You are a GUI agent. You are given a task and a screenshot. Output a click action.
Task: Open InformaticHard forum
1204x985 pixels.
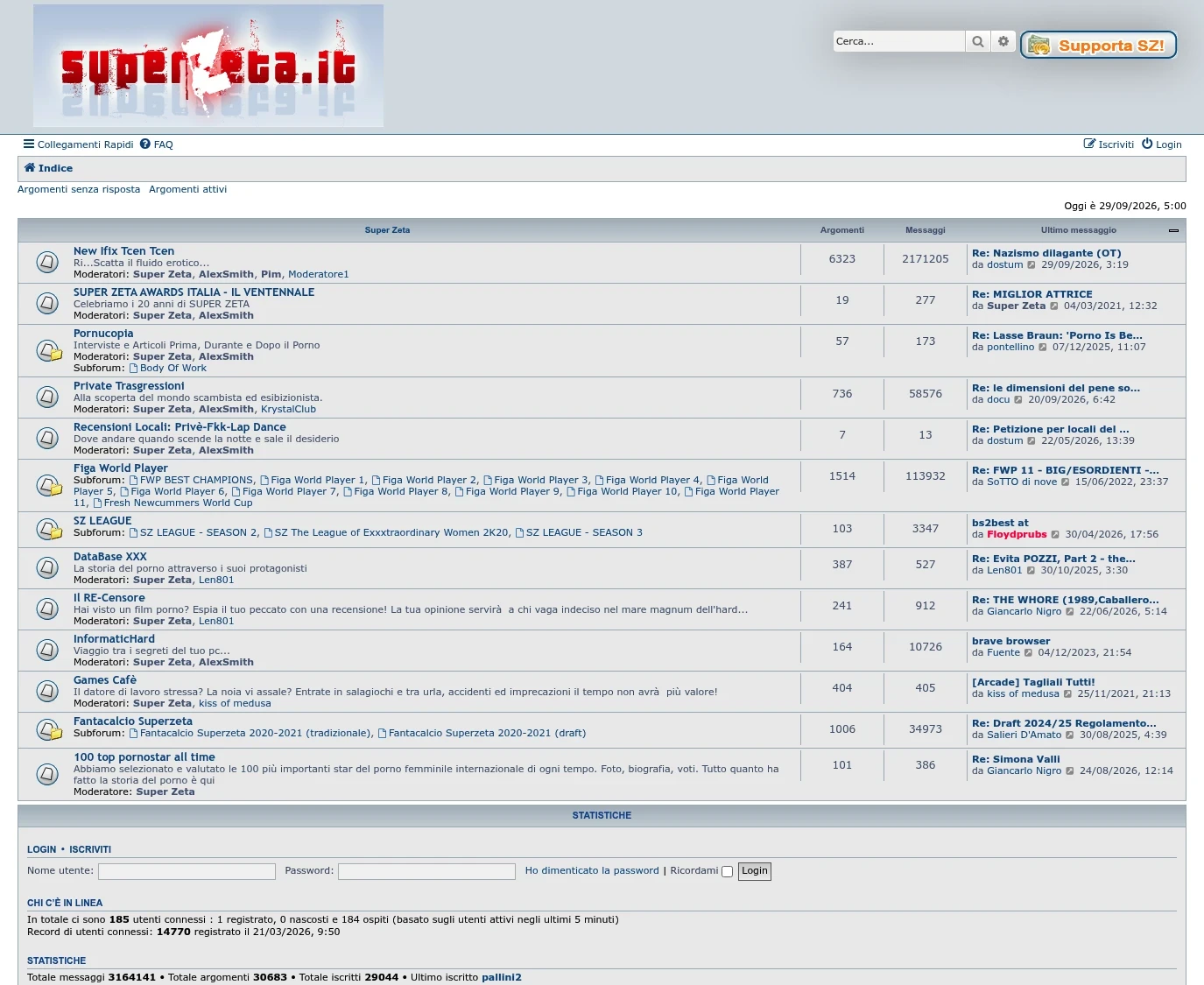(114, 639)
